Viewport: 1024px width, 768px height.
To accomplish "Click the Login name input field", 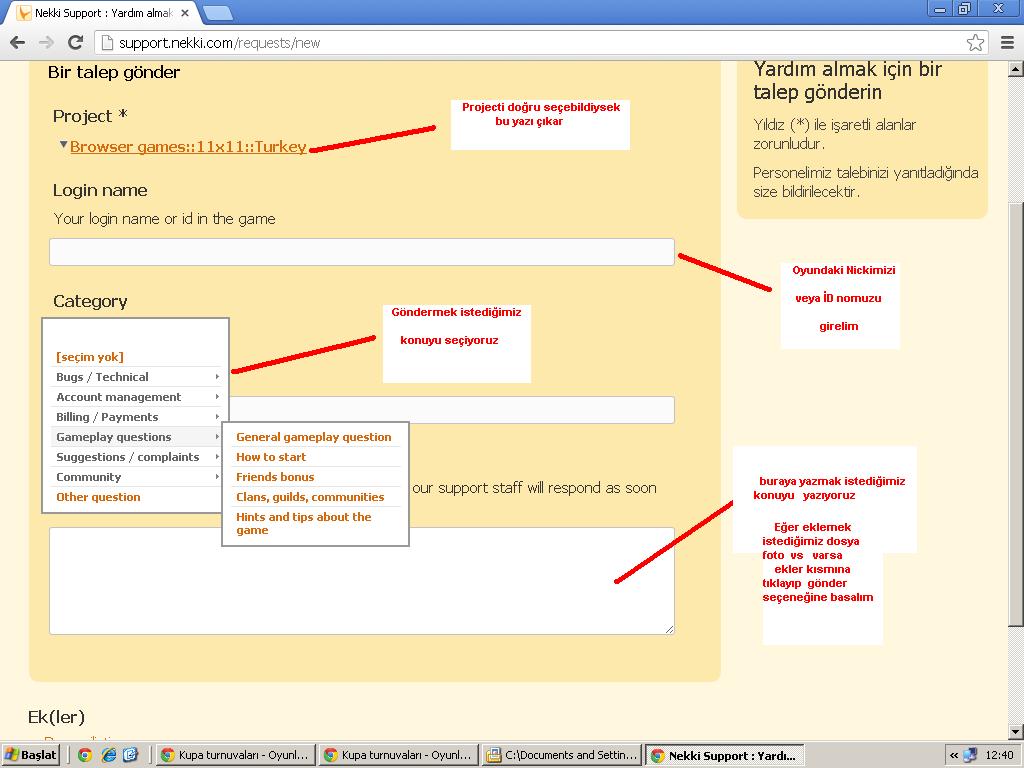I will click(x=361, y=252).
